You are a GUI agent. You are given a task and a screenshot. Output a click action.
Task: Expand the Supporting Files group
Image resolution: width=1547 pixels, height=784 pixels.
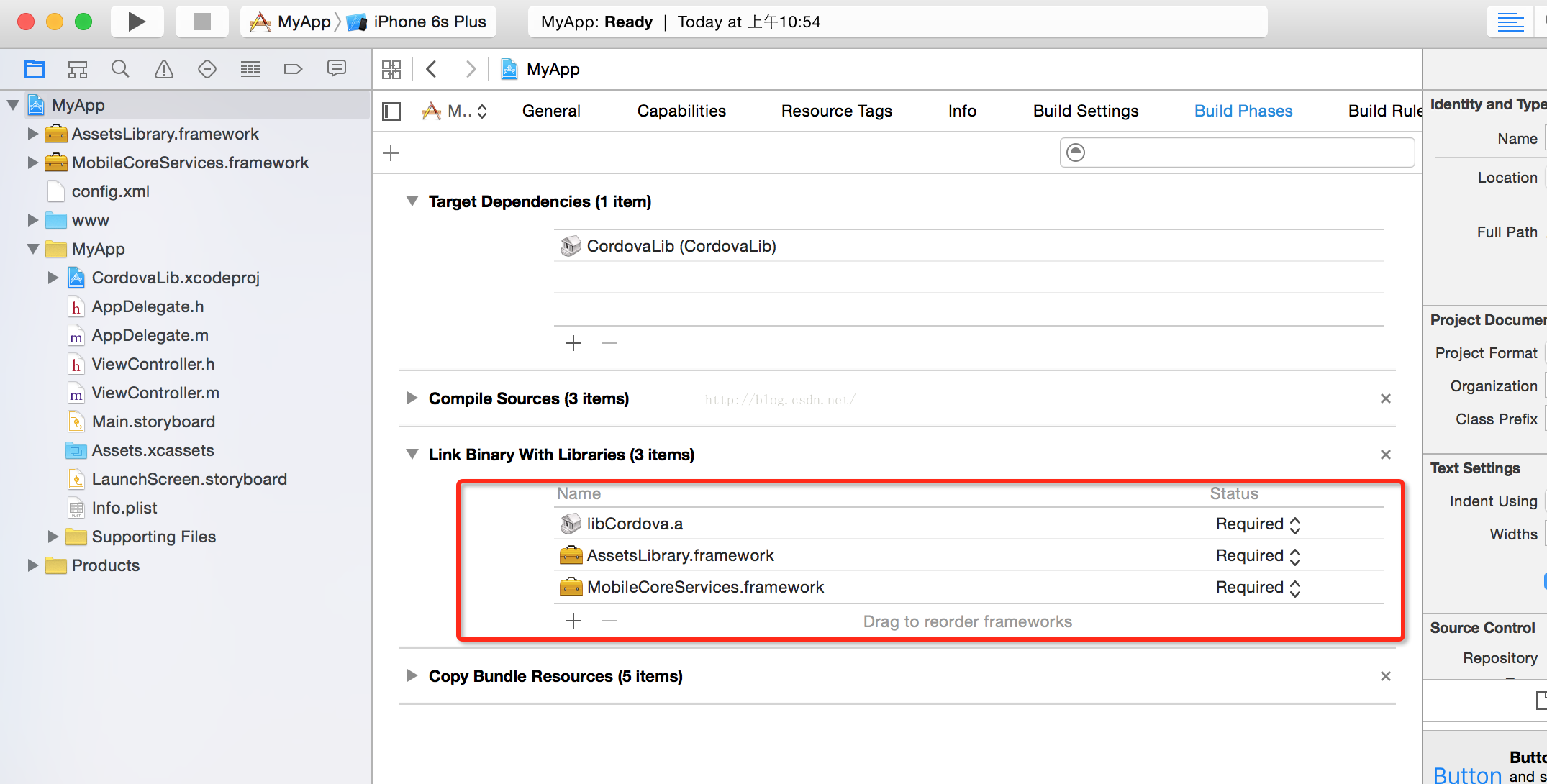pos(53,537)
